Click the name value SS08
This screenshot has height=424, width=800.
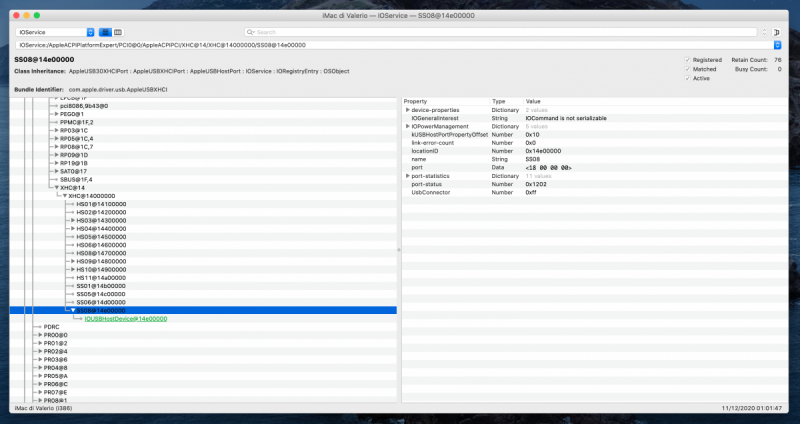click(532, 159)
